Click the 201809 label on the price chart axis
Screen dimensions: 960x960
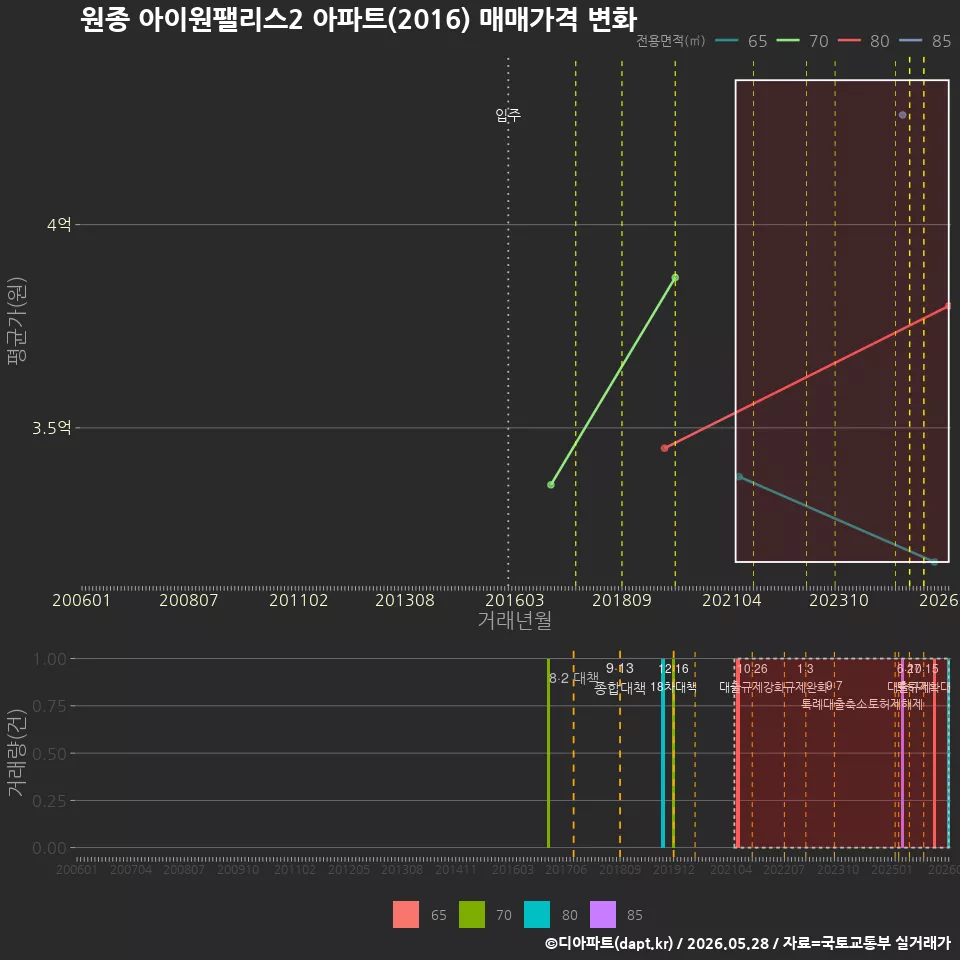point(622,600)
